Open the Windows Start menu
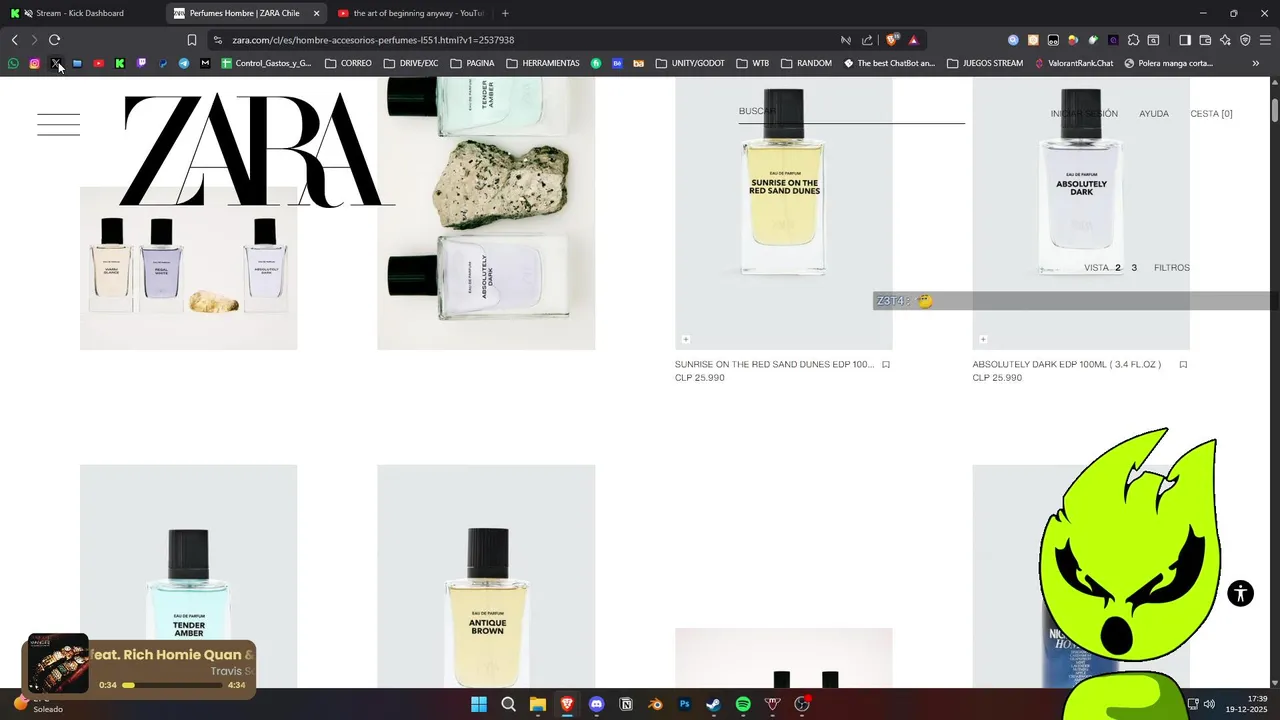The width and height of the screenshot is (1280, 720). (x=479, y=704)
